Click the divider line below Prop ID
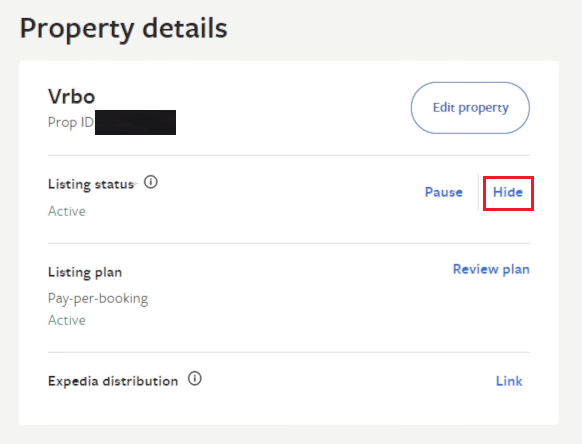 click(289, 155)
